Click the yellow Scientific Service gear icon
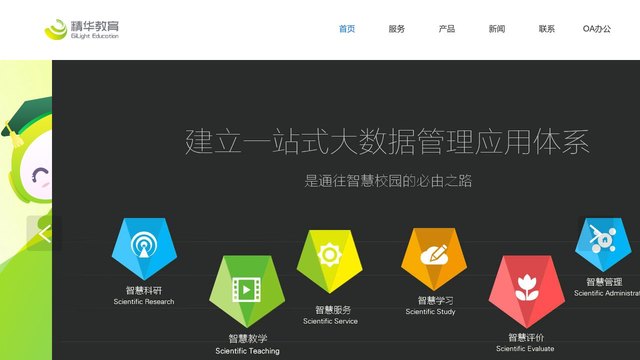 point(329,261)
